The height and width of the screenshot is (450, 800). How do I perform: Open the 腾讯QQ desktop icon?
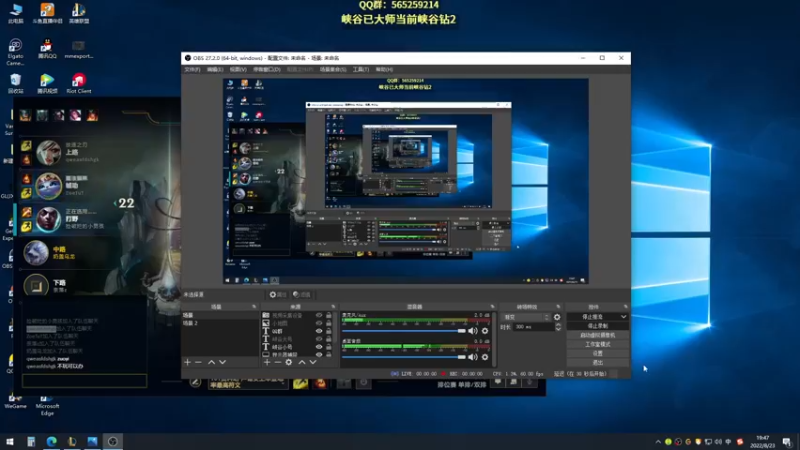point(47,49)
